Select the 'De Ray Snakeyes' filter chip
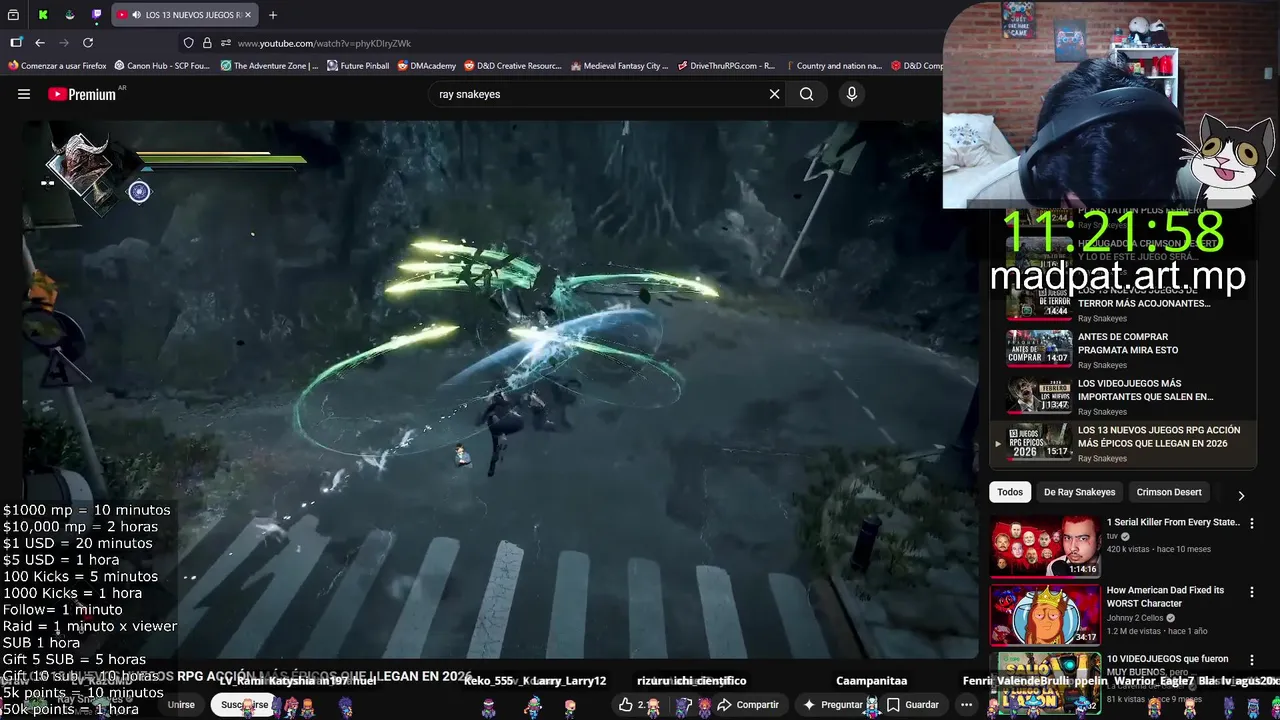 coord(1079,492)
